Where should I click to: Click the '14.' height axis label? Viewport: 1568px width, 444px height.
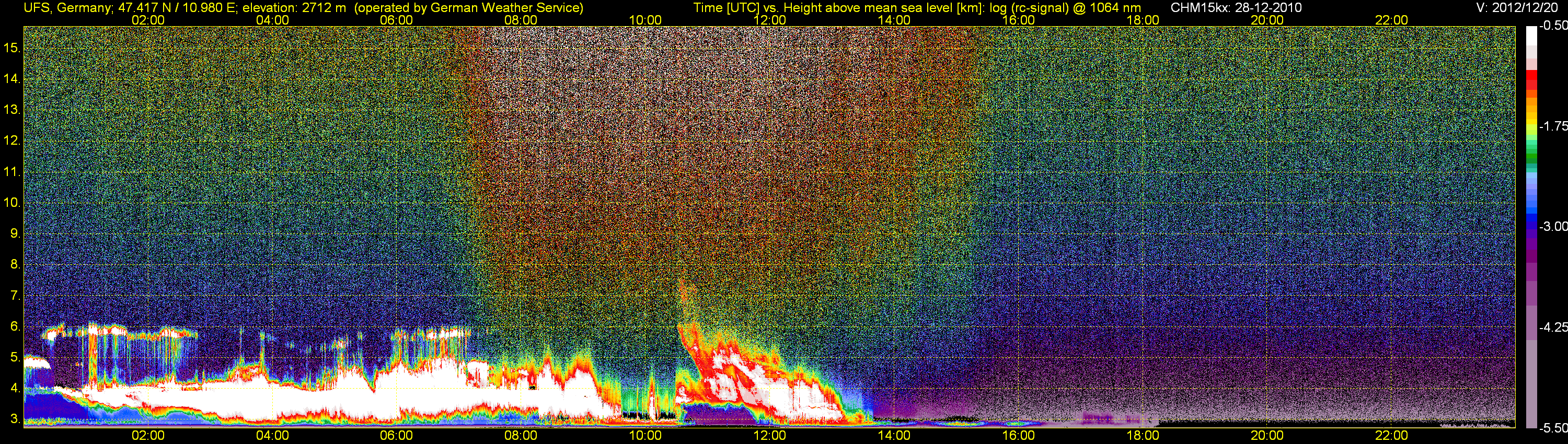pyautogui.click(x=12, y=78)
